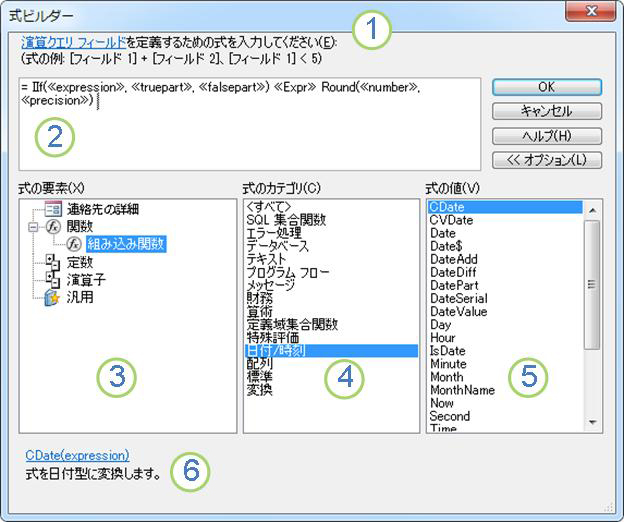Image resolution: width=624 pixels, height=522 pixels.
Task: Select DateAdd function value
Action: click(505, 259)
